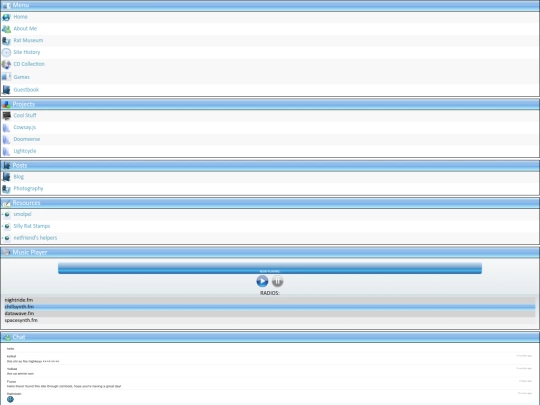
Task: Select the spacesynth.fm radio station
Action: pyautogui.click(x=270, y=320)
